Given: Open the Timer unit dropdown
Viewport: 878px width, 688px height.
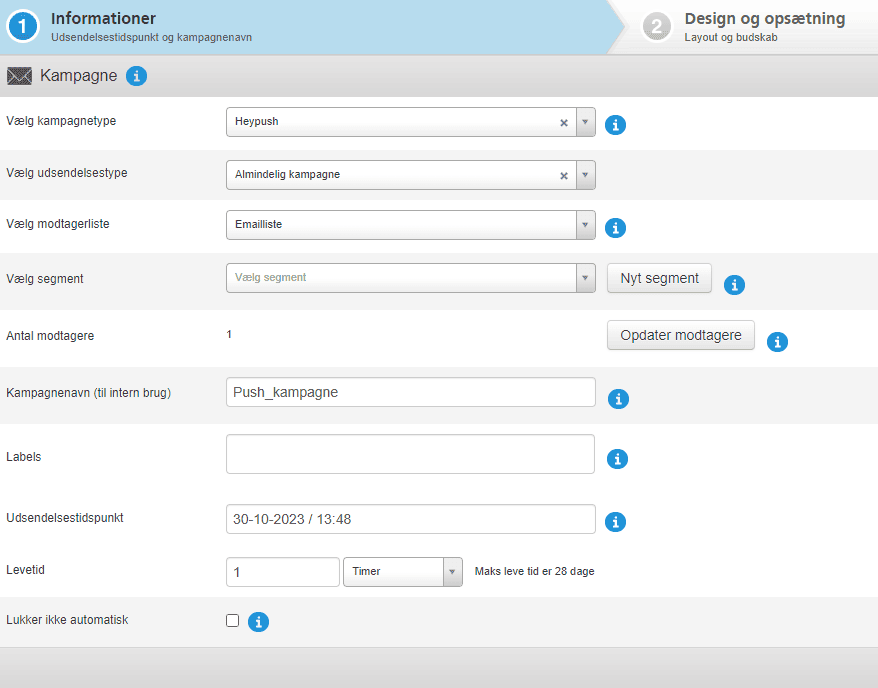Looking at the screenshot, I should tap(452, 572).
